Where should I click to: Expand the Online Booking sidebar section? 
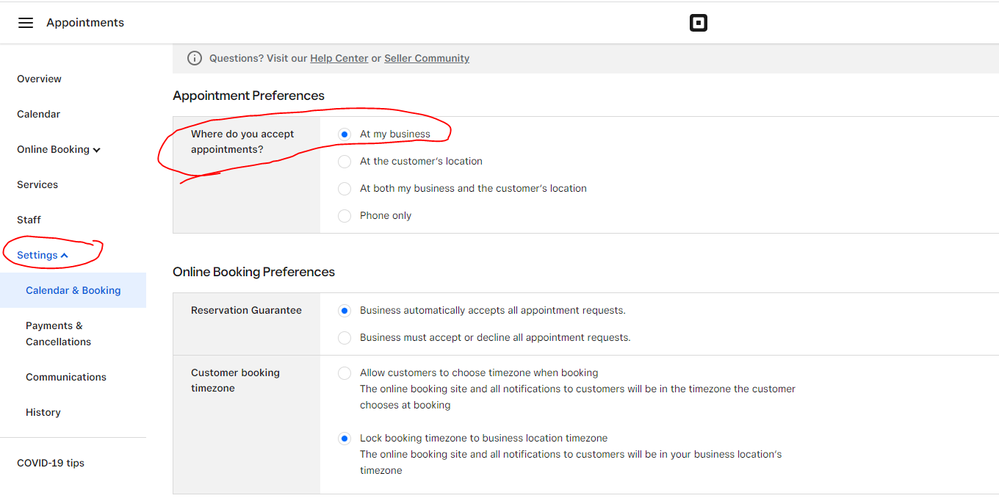(x=58, y=150)
